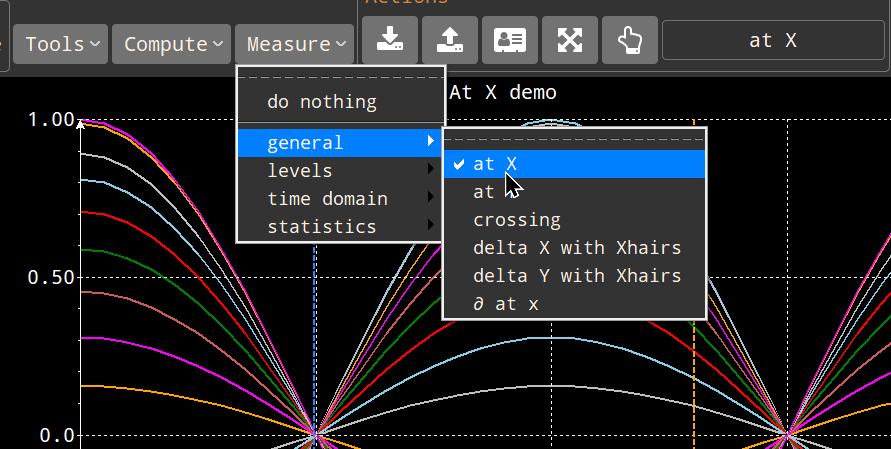
Task: Click the download/import icon button
Action: point(390,40)
